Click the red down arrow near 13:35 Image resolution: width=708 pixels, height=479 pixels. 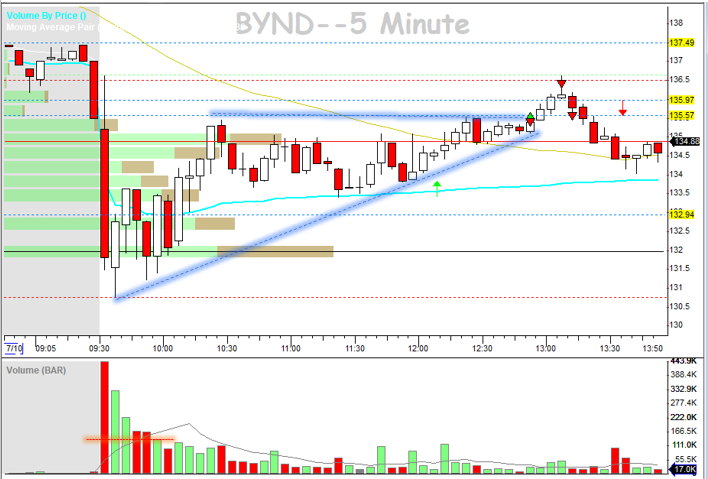tap(623, 107)
